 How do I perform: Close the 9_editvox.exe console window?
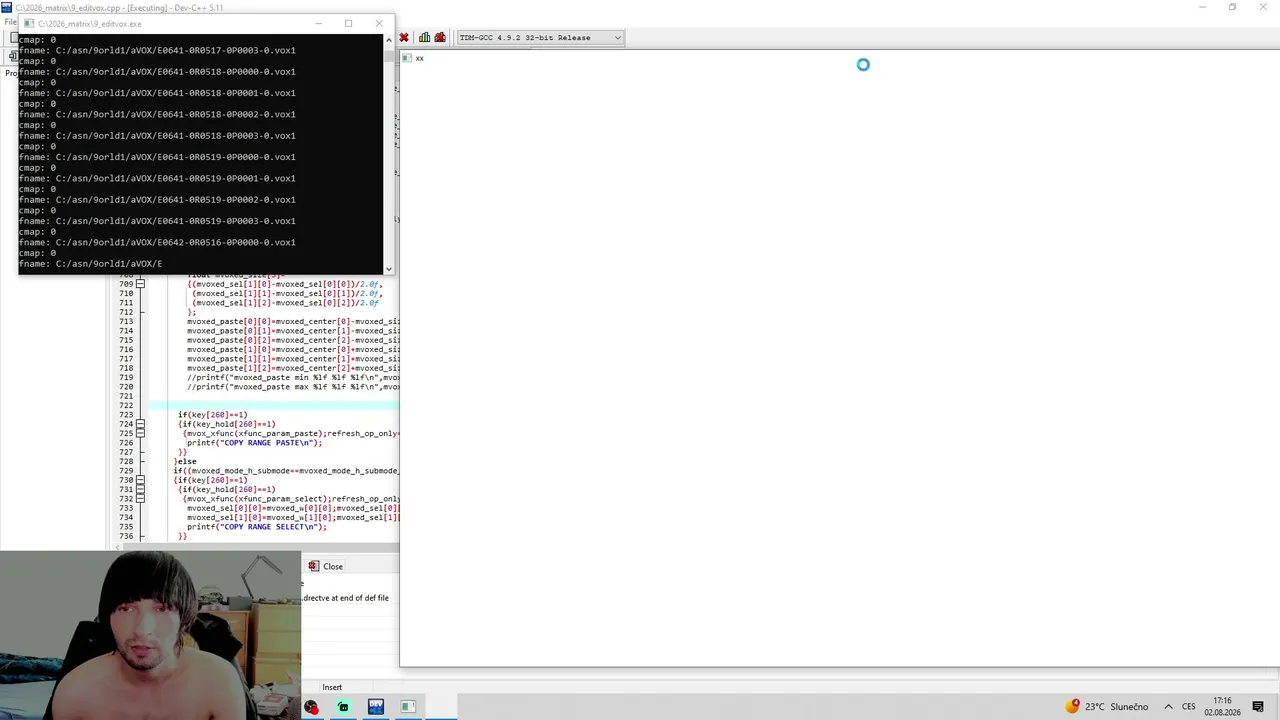[x=379, y=24]
